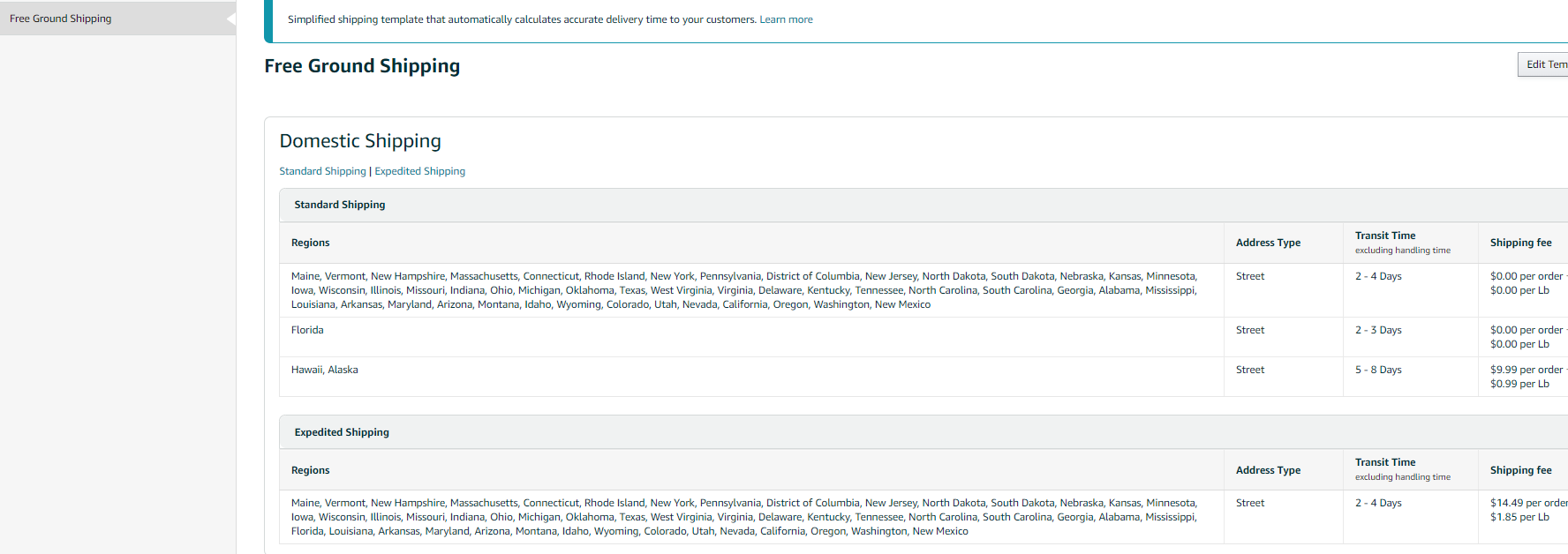Screen dimensions: 1568x554
Task: Click Transit Time header in Expedited Shipping table
Action: 1385,462
